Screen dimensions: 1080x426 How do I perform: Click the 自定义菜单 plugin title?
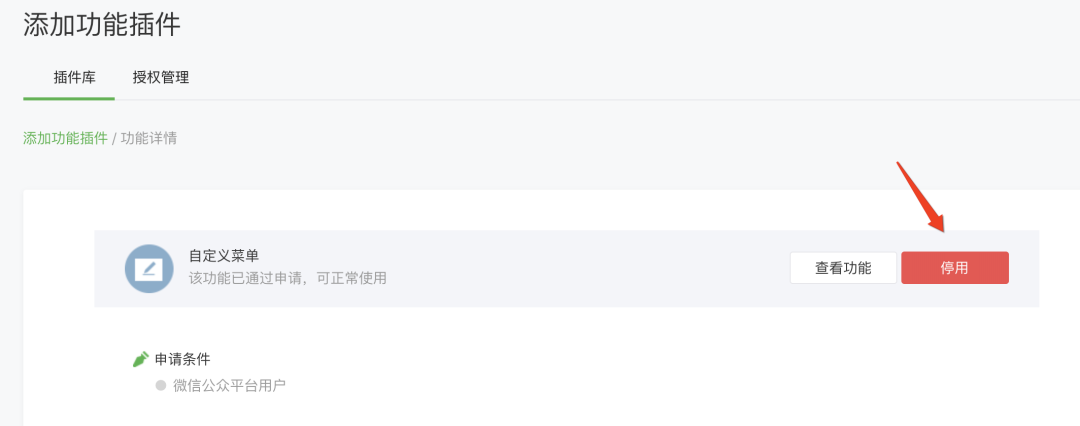(x=224, y=256)
